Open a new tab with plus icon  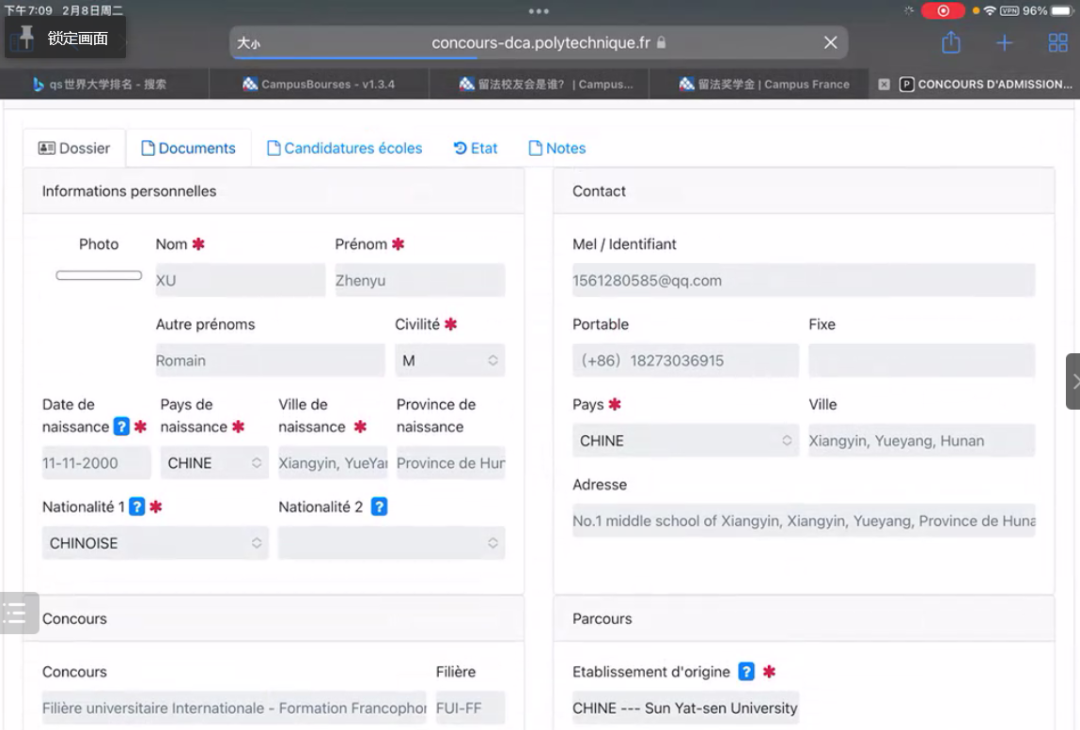1004,43
